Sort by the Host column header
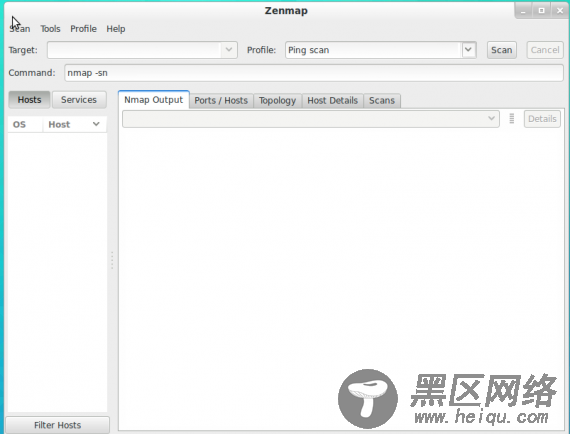This screenshot has height=434, width=570. pyautogui.click(x=75, y=124)
